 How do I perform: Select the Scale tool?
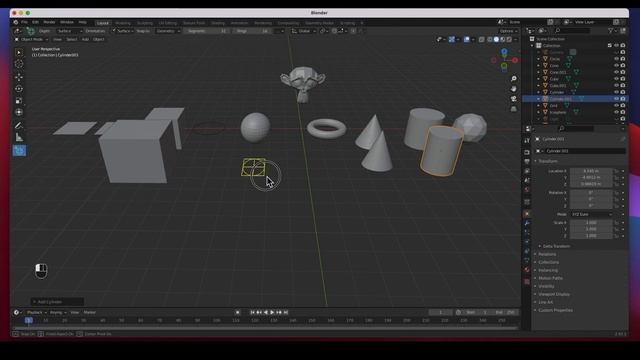[x=19, y=100]
